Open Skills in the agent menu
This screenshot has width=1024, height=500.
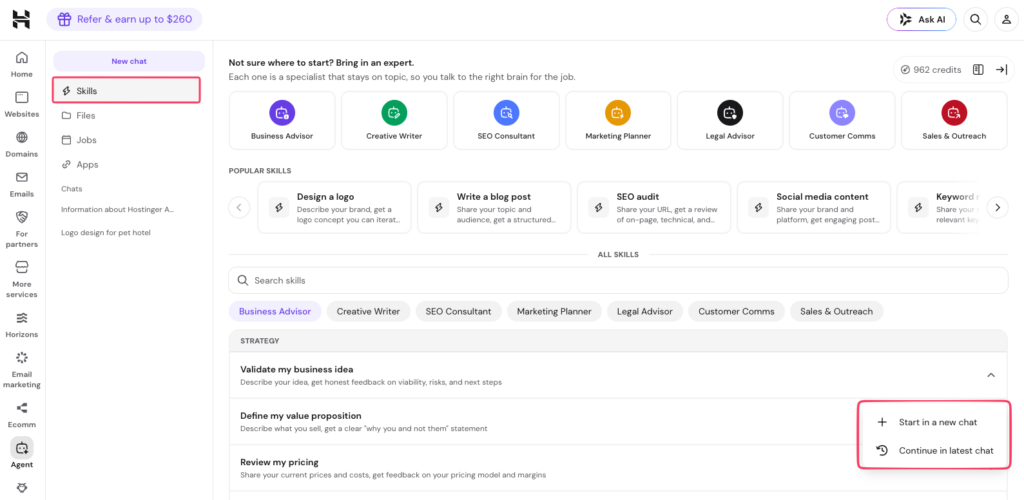pyautogui.click(x=126, y=91)
